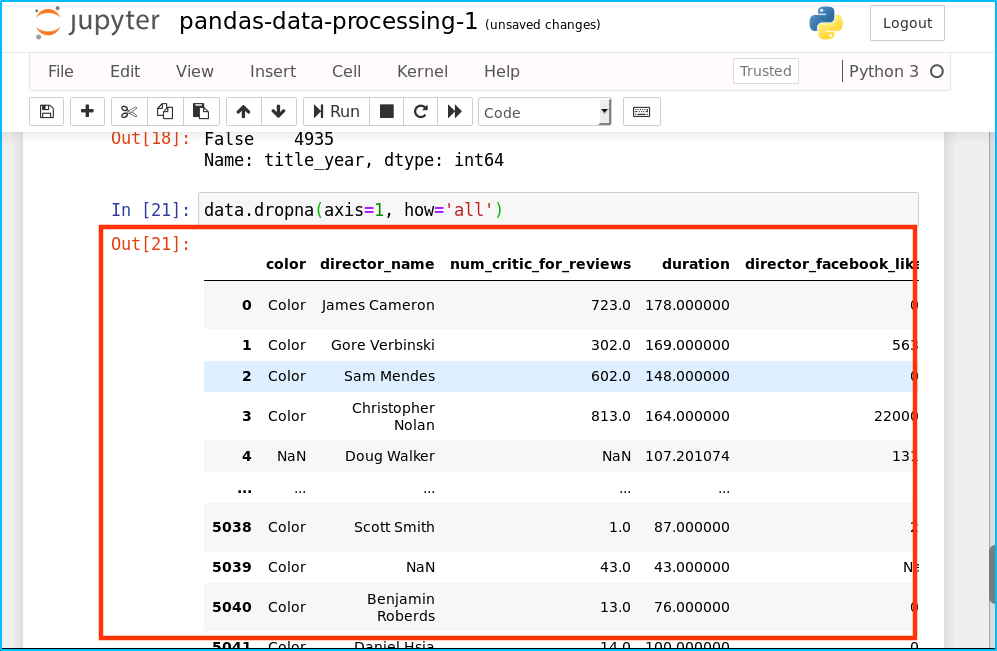
Task: Click the Out[21] output prompt
Action: pyautogui.click(x=151, y=244)
